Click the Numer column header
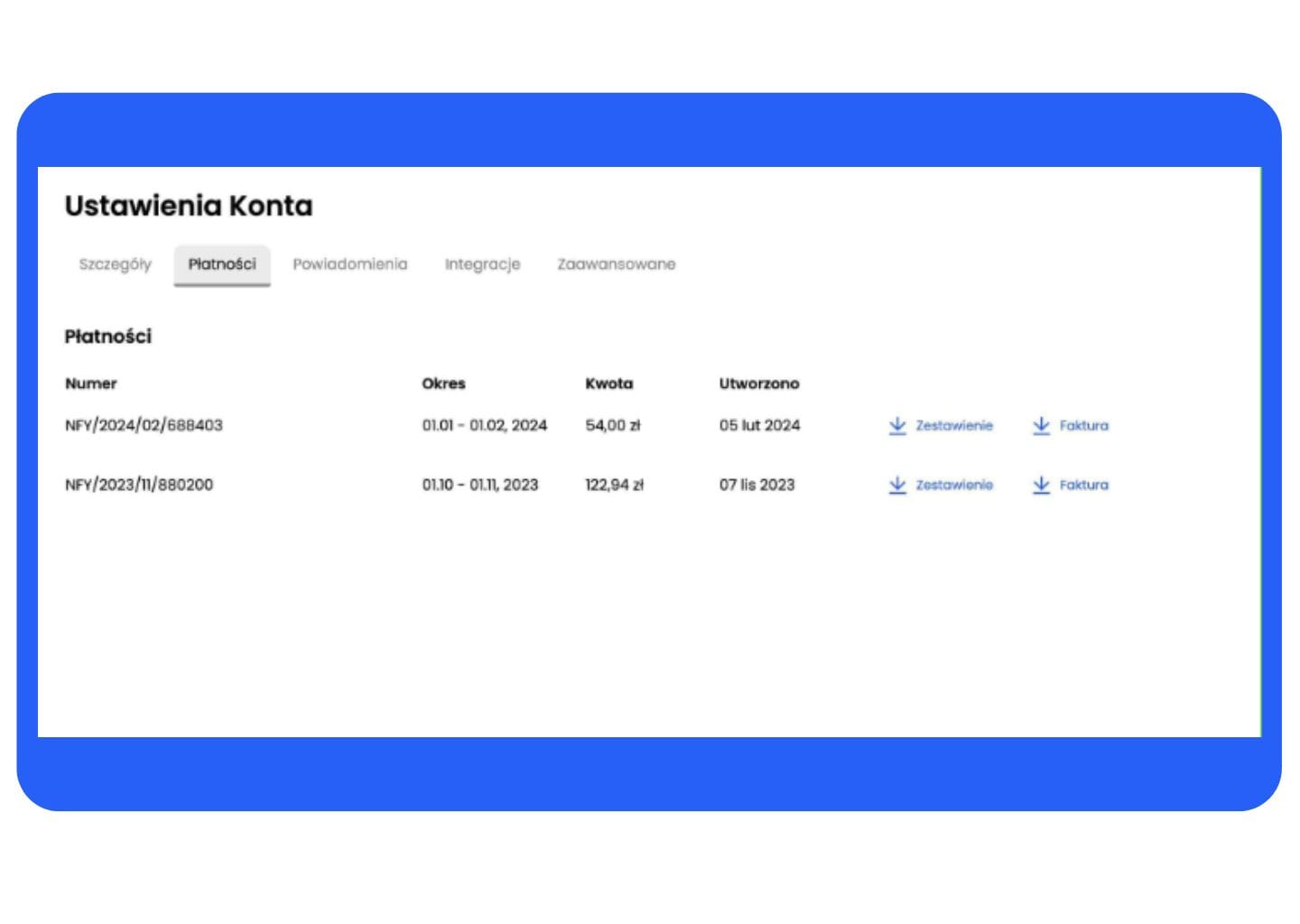The image size is (1300, 924). click(x=91, y=383)
